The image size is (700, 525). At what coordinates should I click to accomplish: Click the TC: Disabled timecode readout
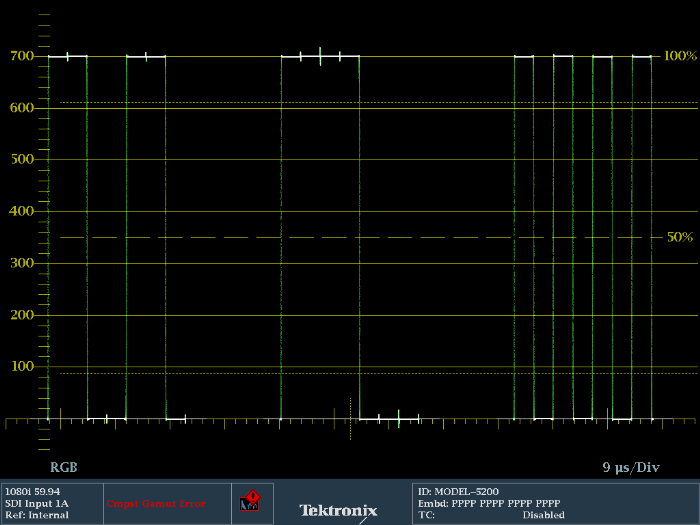pos(491,515)
